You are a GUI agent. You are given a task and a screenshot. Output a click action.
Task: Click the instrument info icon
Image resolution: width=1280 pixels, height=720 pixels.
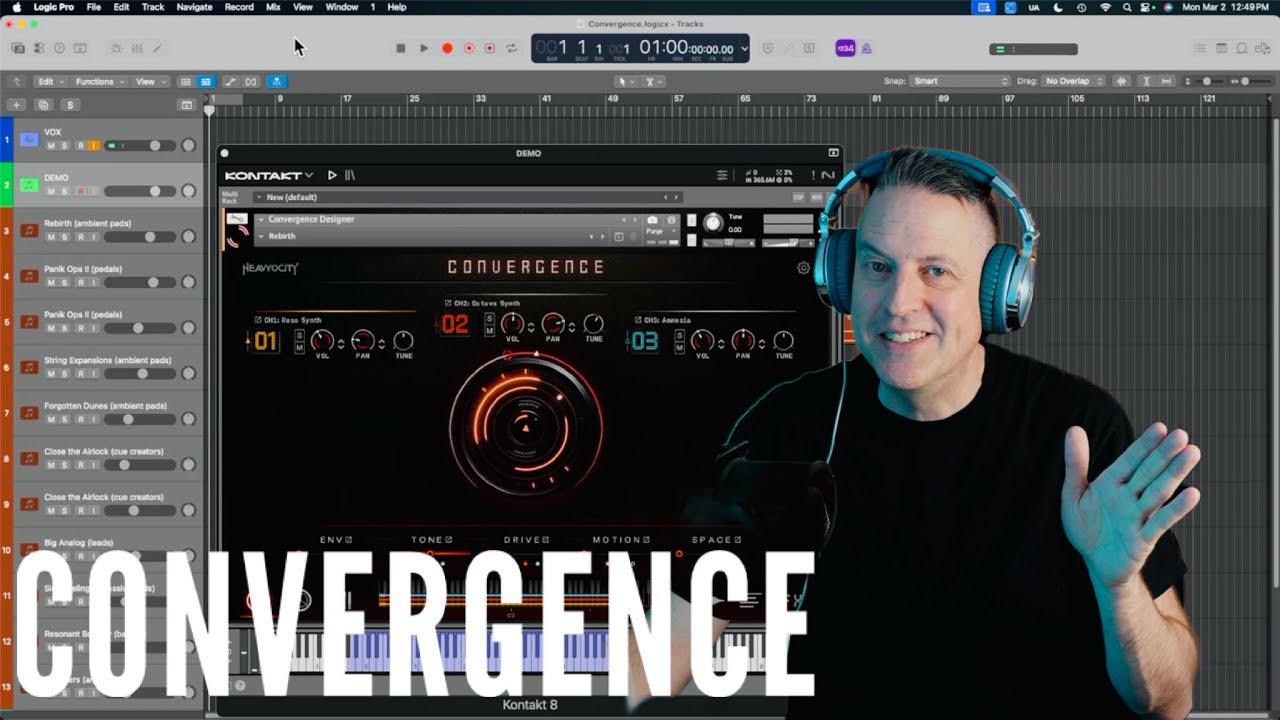(671, 219)
